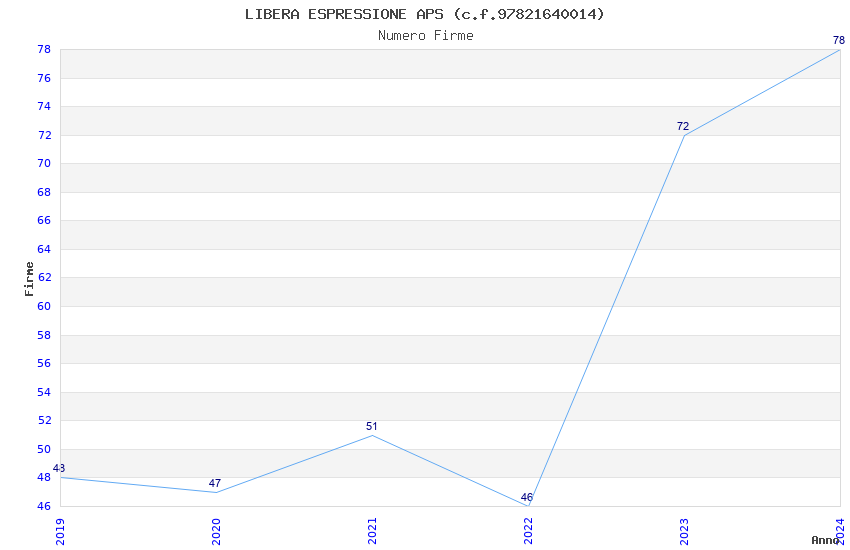Screen dimensions: 850x550
Task: Click the y-axis tick value 46
Action: 44,506
